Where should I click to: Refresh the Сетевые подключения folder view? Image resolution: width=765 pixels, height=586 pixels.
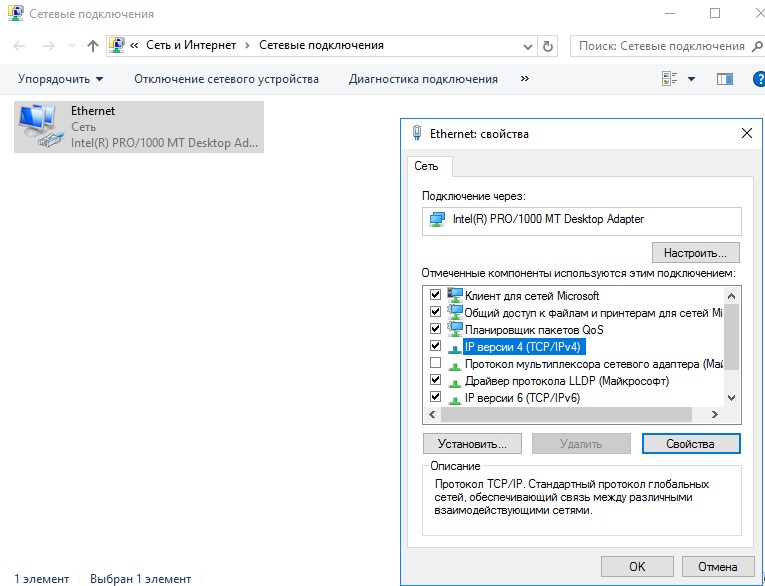(x=548, y=46)
